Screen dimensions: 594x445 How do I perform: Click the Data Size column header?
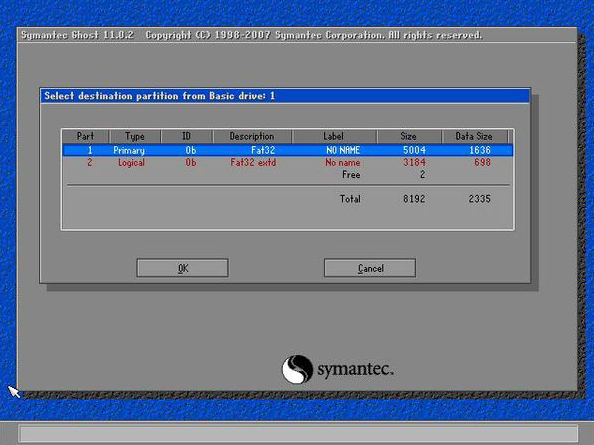474,136
